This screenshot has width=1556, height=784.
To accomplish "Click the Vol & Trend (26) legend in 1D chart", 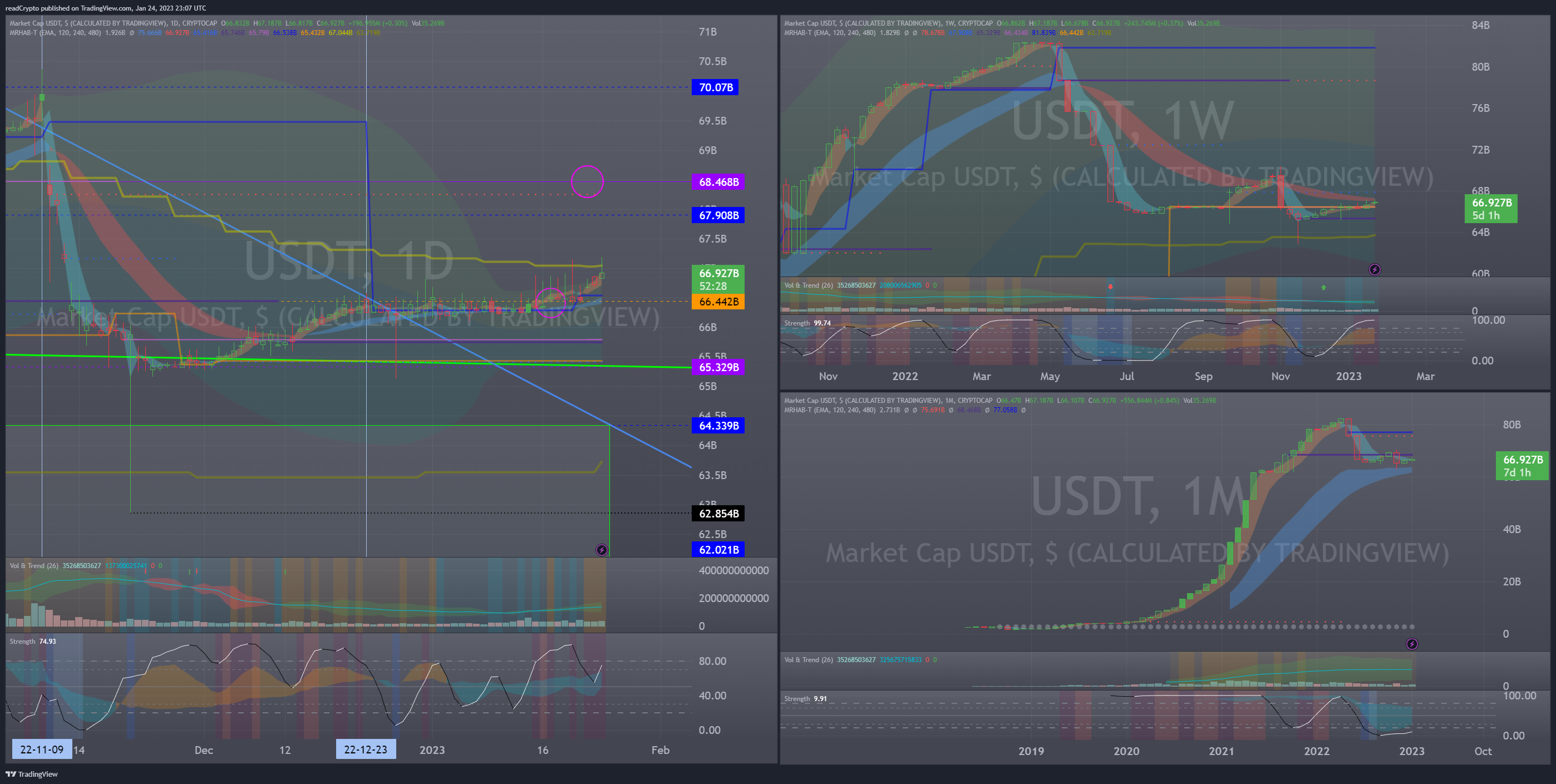I will pos(34,566).
